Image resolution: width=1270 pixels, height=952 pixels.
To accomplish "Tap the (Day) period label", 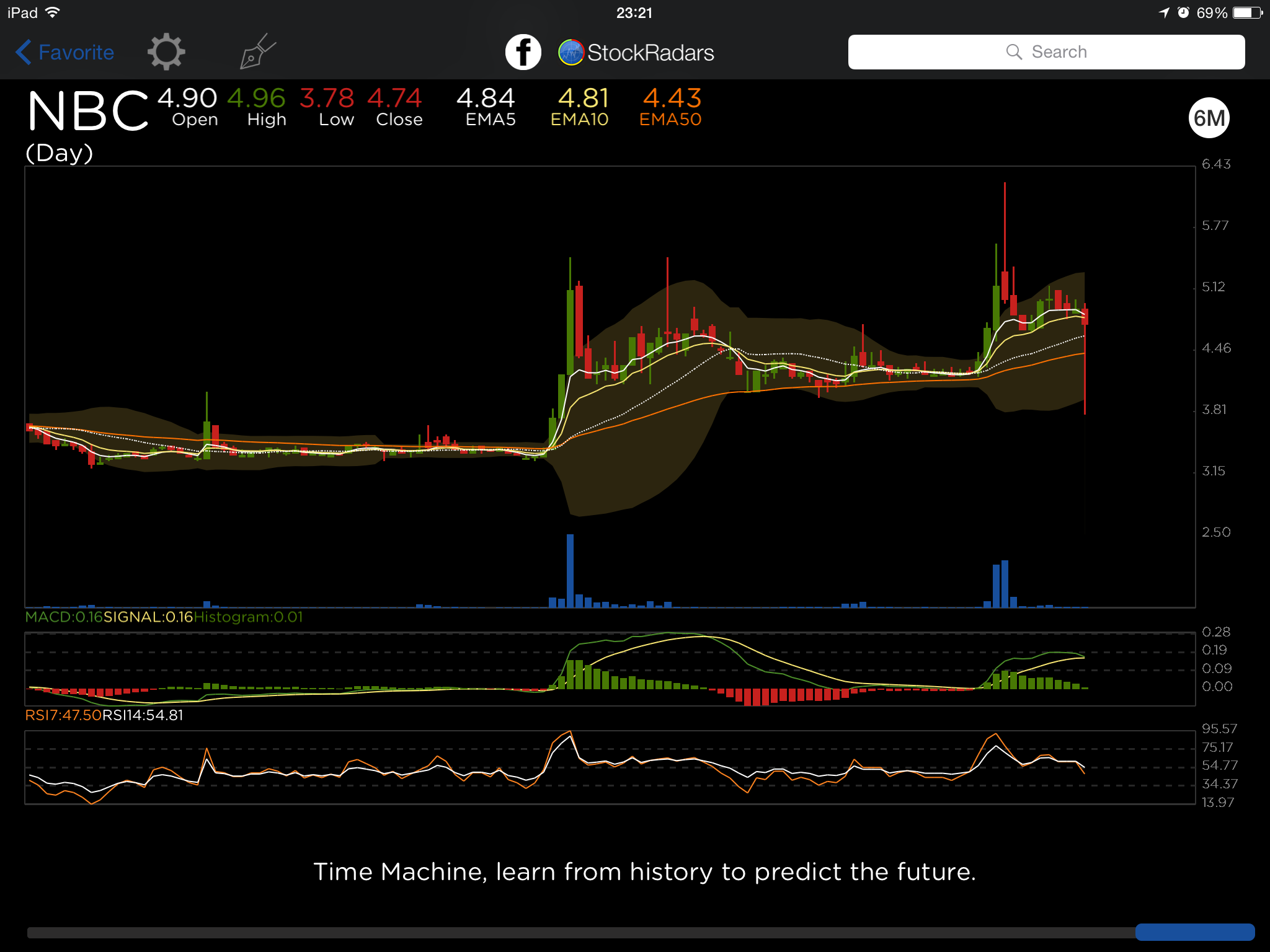I will pyautogui.click(x=60, y=152).
